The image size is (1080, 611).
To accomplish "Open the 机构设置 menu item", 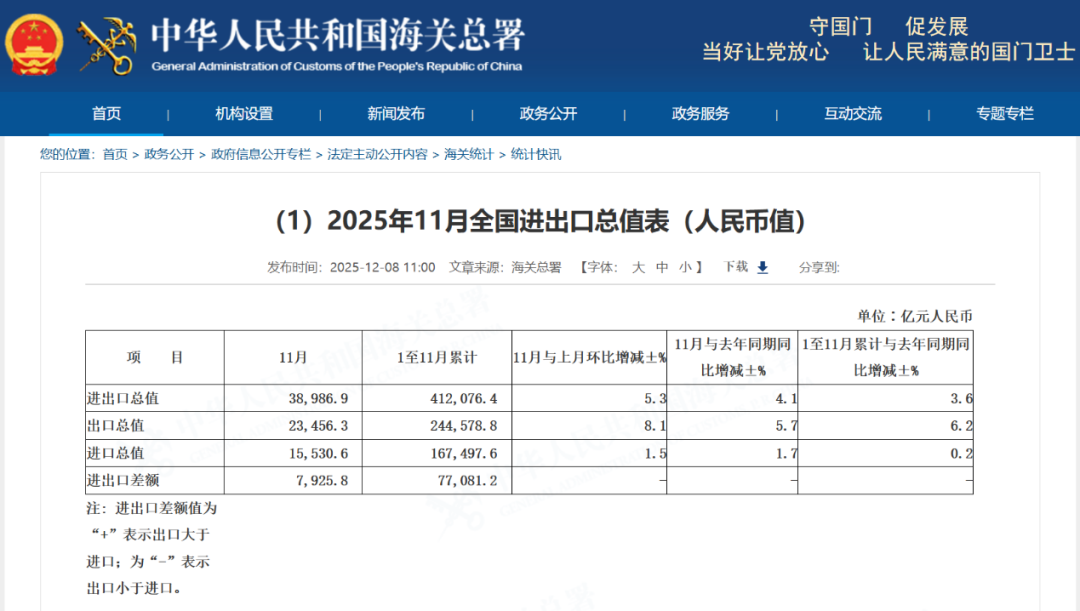I will click(243, 114).
